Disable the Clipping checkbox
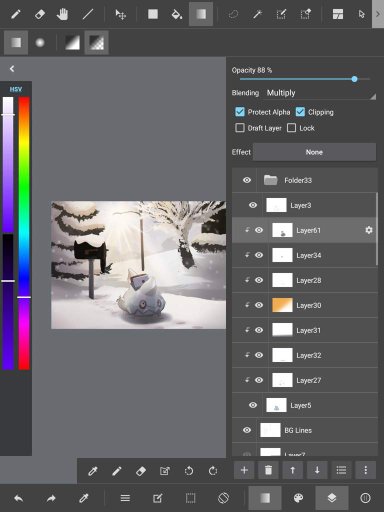This screenshot has height=512, width=384. 300,112
